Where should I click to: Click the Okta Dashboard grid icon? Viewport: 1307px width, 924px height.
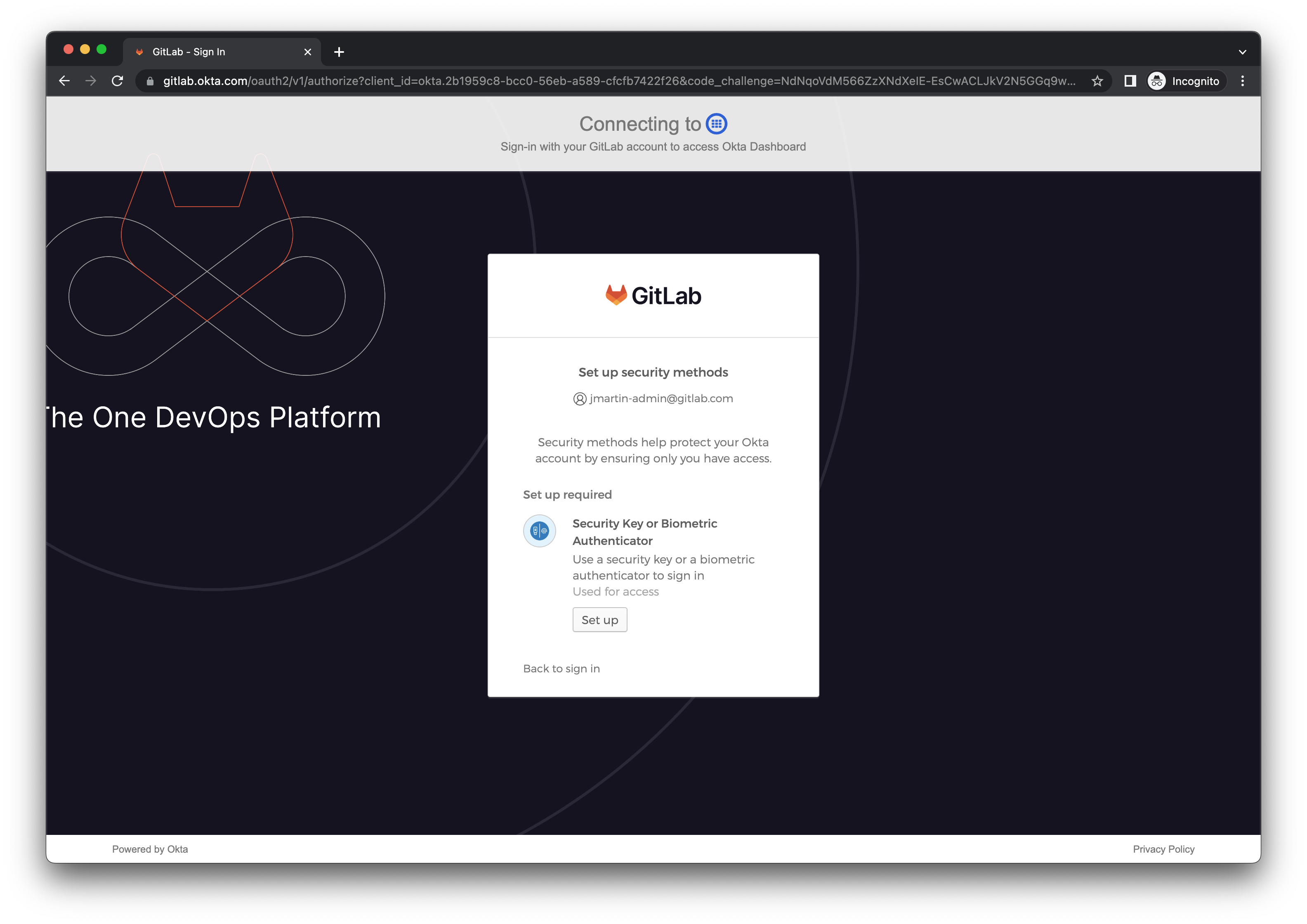point(716,123)
